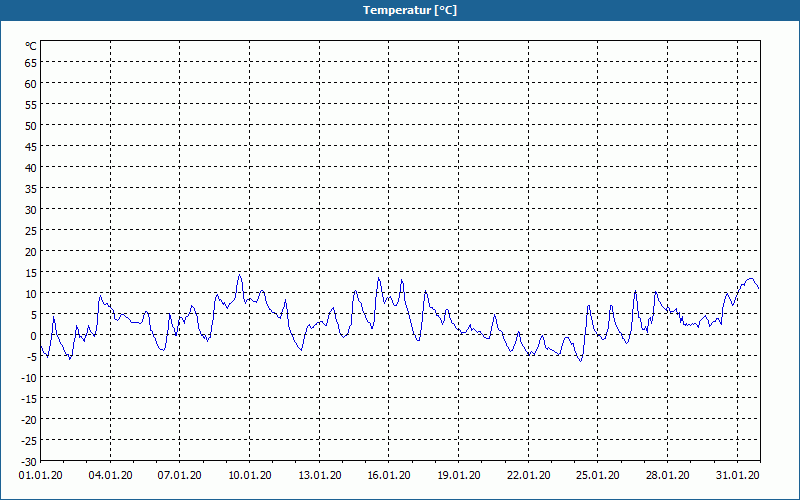Select the 50 y-axis label

(x=31, y=126)
